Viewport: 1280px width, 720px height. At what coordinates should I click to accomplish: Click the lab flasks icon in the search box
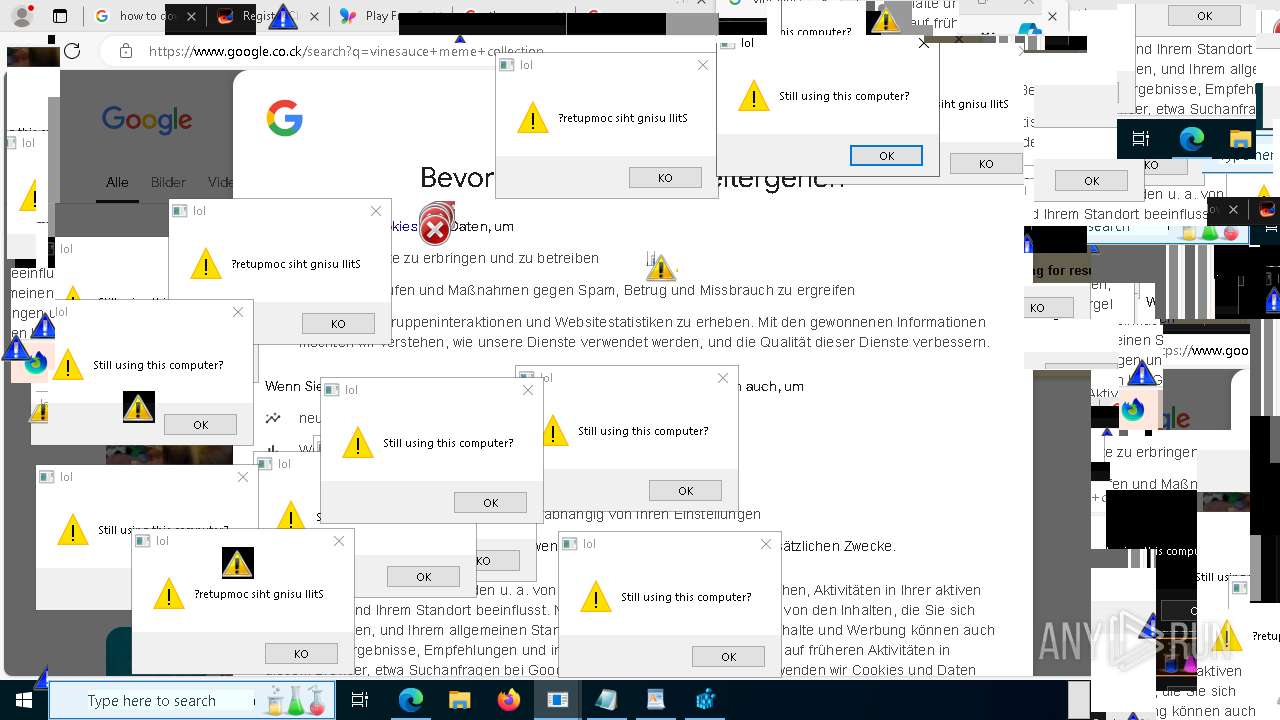point(296,701)
